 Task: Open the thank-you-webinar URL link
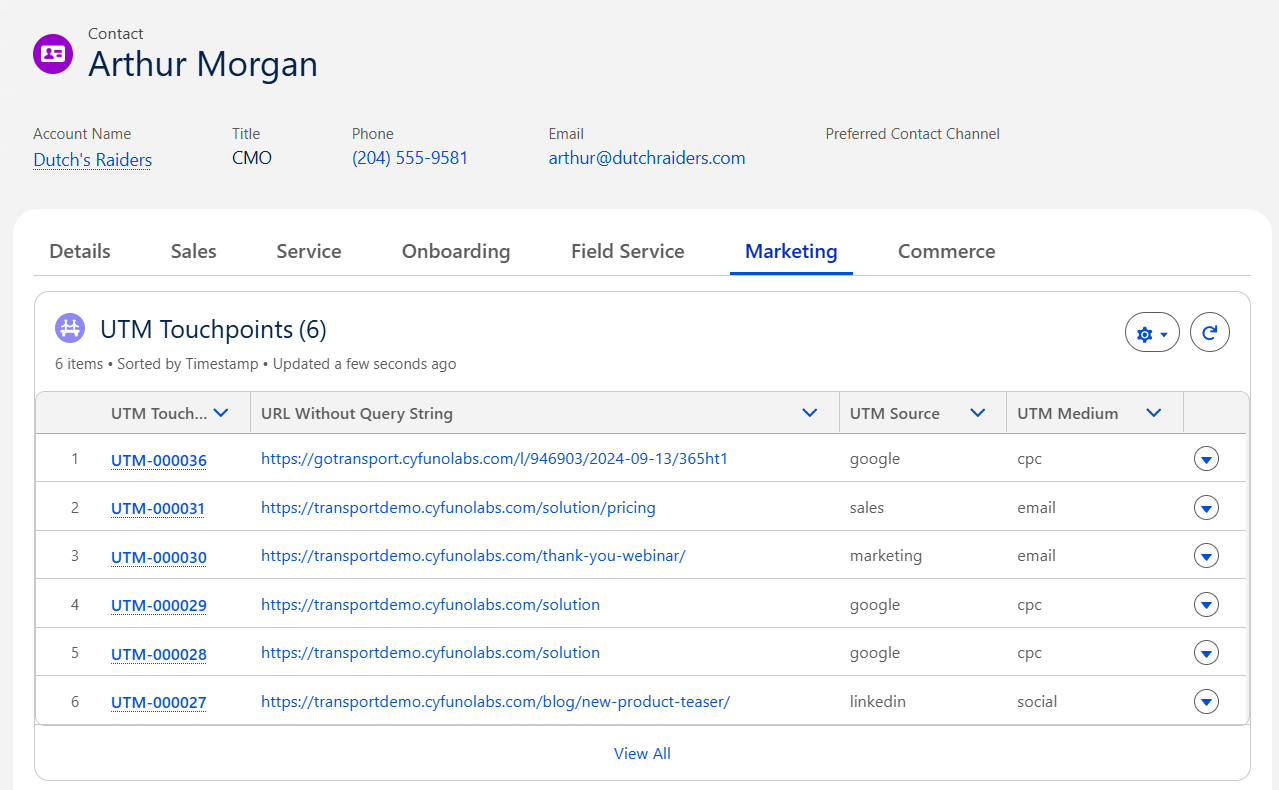click(473, 555)
